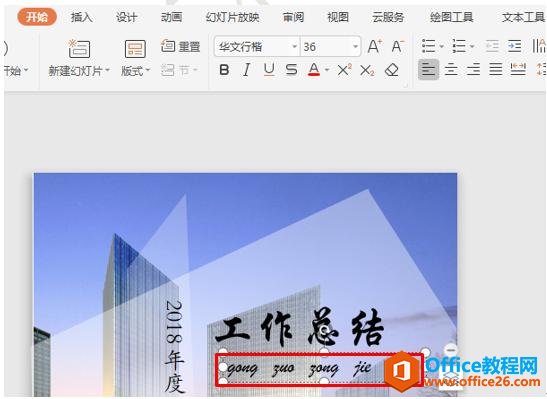Viewport: 547px width, 399px height.
Task: Open the 文本工具 tab
Action: 523,17
